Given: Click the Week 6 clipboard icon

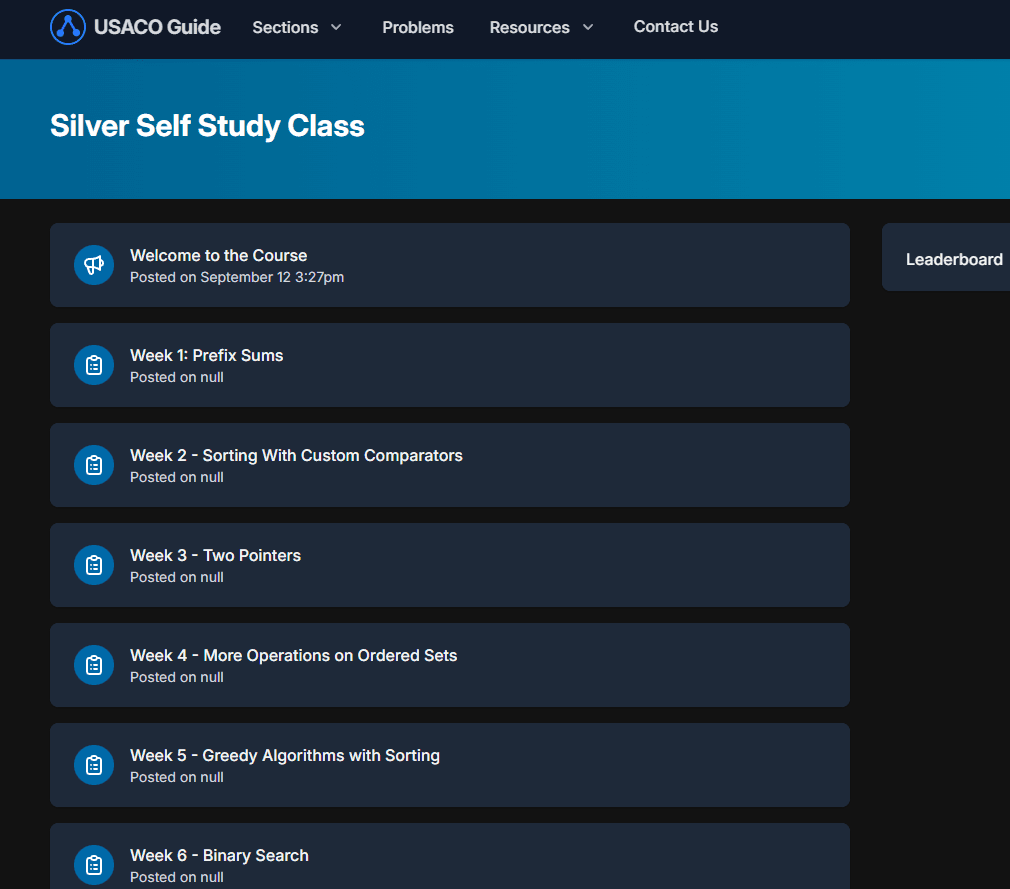Looking at the screenshot, I should point(94,865).
